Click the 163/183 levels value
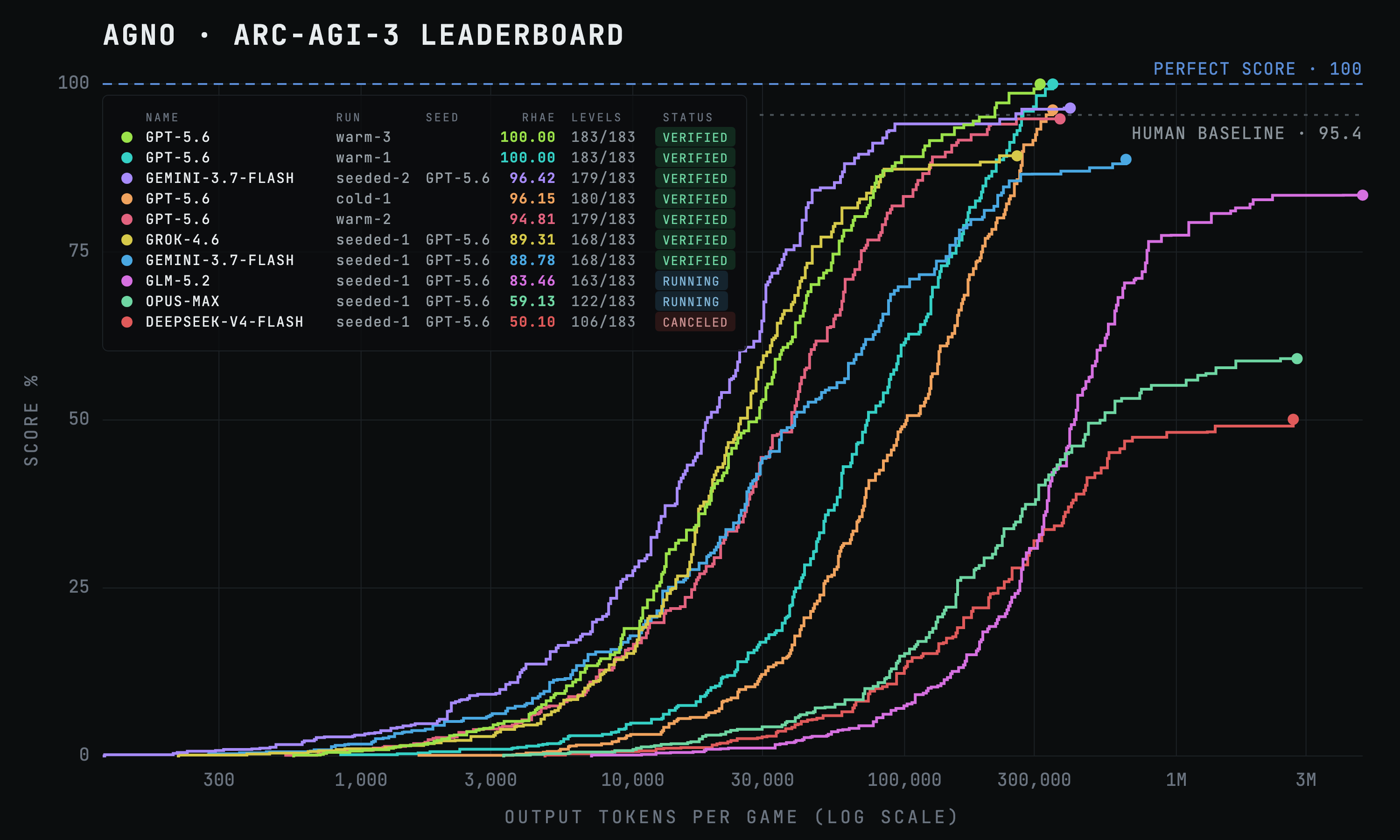 click(603, 281)
